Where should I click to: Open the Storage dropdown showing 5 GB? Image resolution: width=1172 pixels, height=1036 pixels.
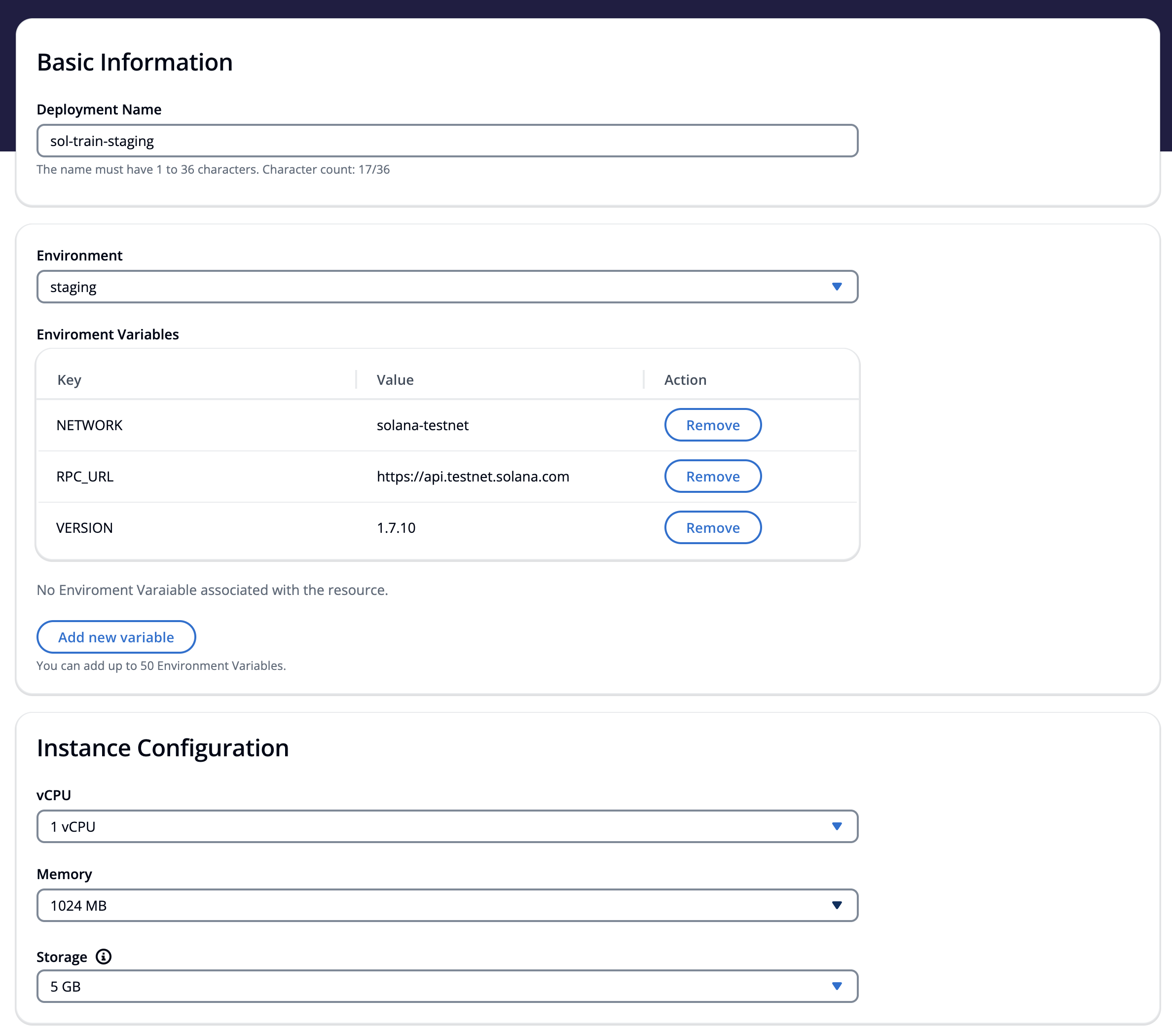tap(447, 986)
